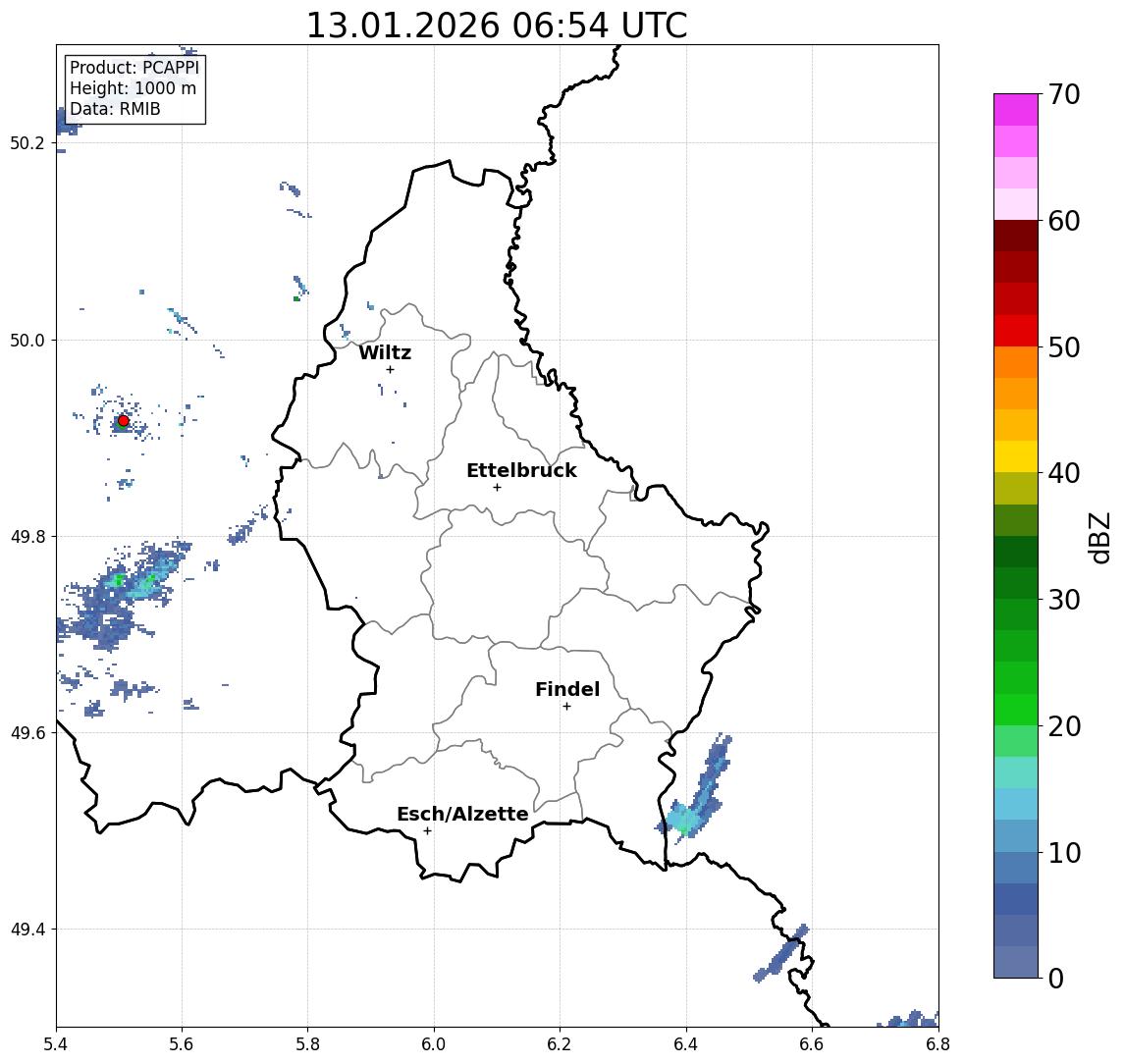Click the 40 tick label on colorbar
The image size is (1124, 1064).
[1064, 473]
